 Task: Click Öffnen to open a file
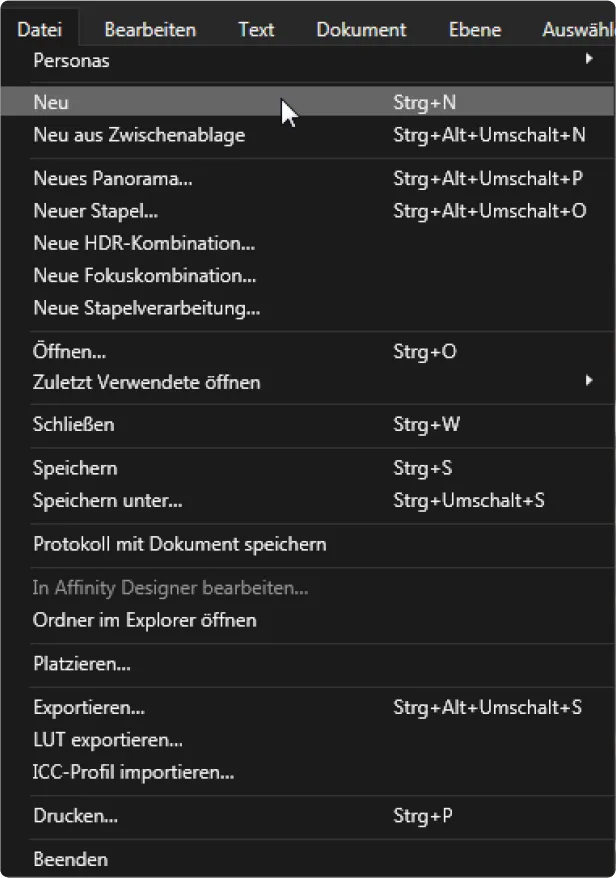(x=70, y=352)
